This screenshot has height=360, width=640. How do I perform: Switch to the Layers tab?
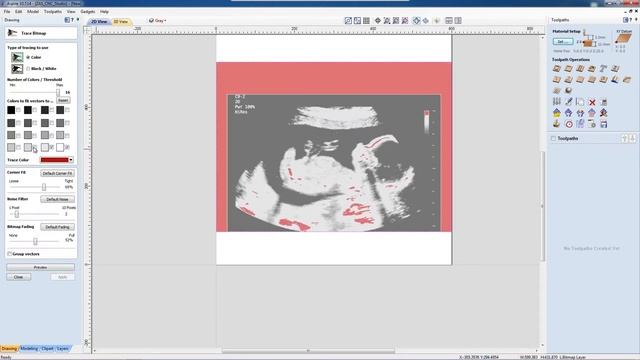(62, 349)
